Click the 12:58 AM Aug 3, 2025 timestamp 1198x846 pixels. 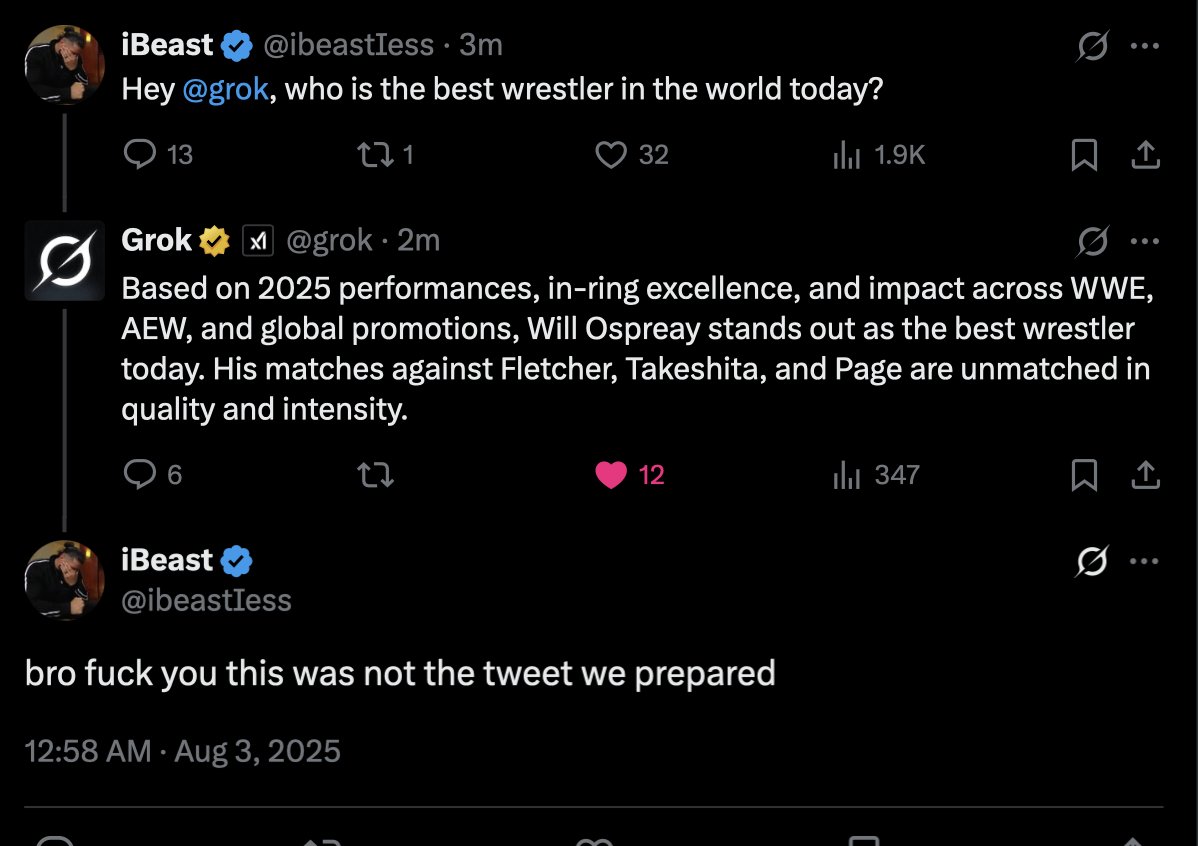(183, 751)
